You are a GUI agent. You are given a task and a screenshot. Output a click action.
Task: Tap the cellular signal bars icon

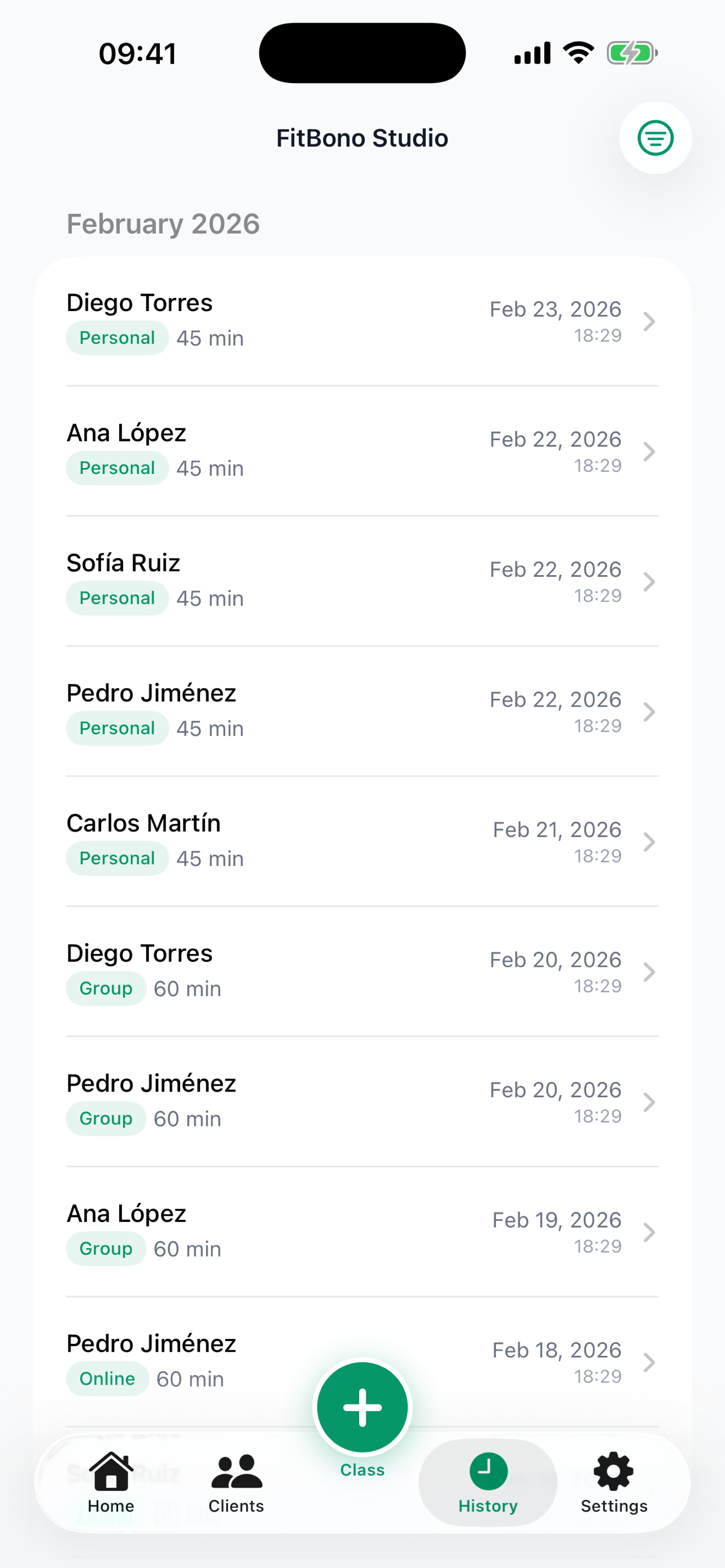(x=532, y=53)
